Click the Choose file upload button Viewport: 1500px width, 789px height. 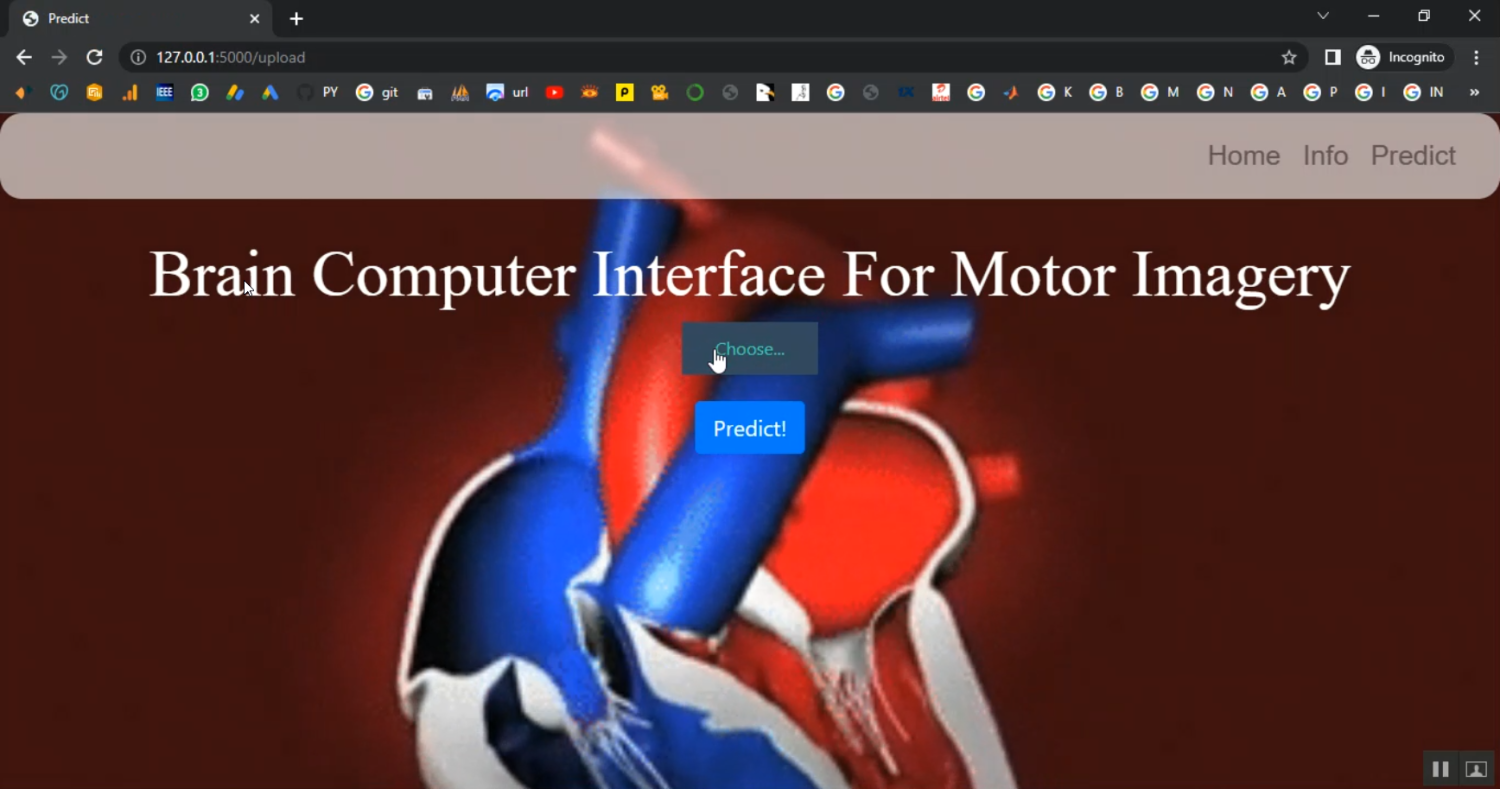[x=749, y=349]
